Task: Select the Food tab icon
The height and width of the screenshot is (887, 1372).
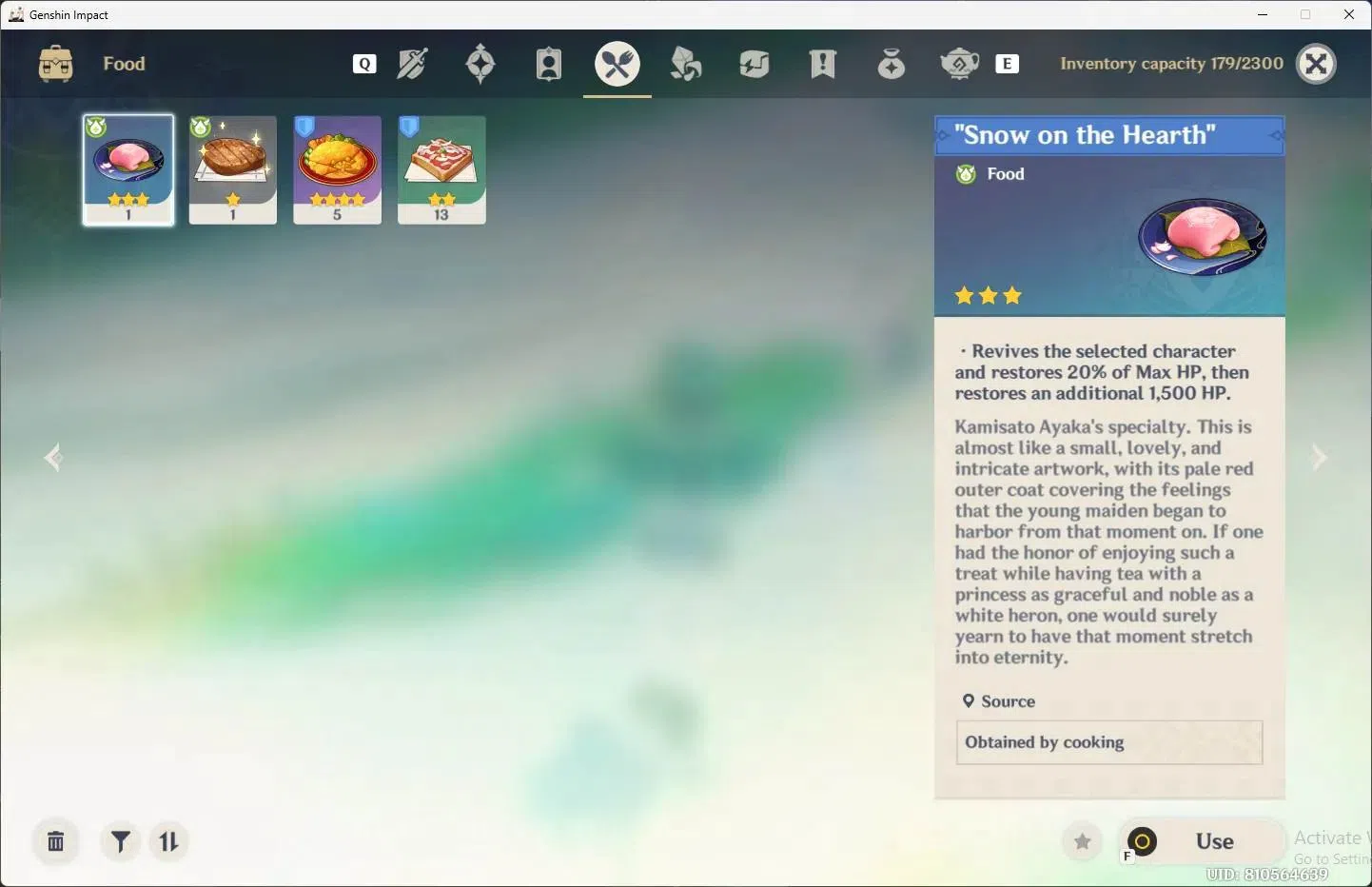Action: 617,64
